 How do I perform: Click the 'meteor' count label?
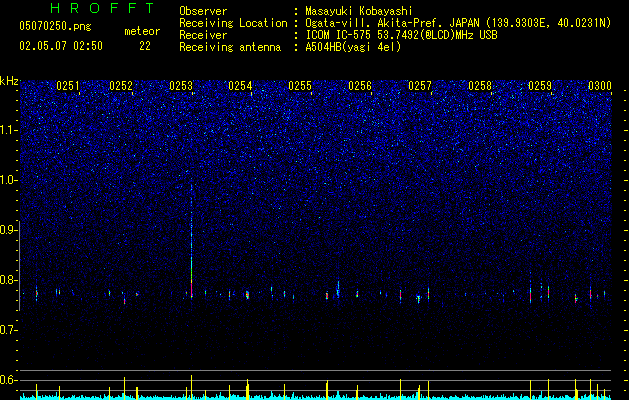pos(142,31)
